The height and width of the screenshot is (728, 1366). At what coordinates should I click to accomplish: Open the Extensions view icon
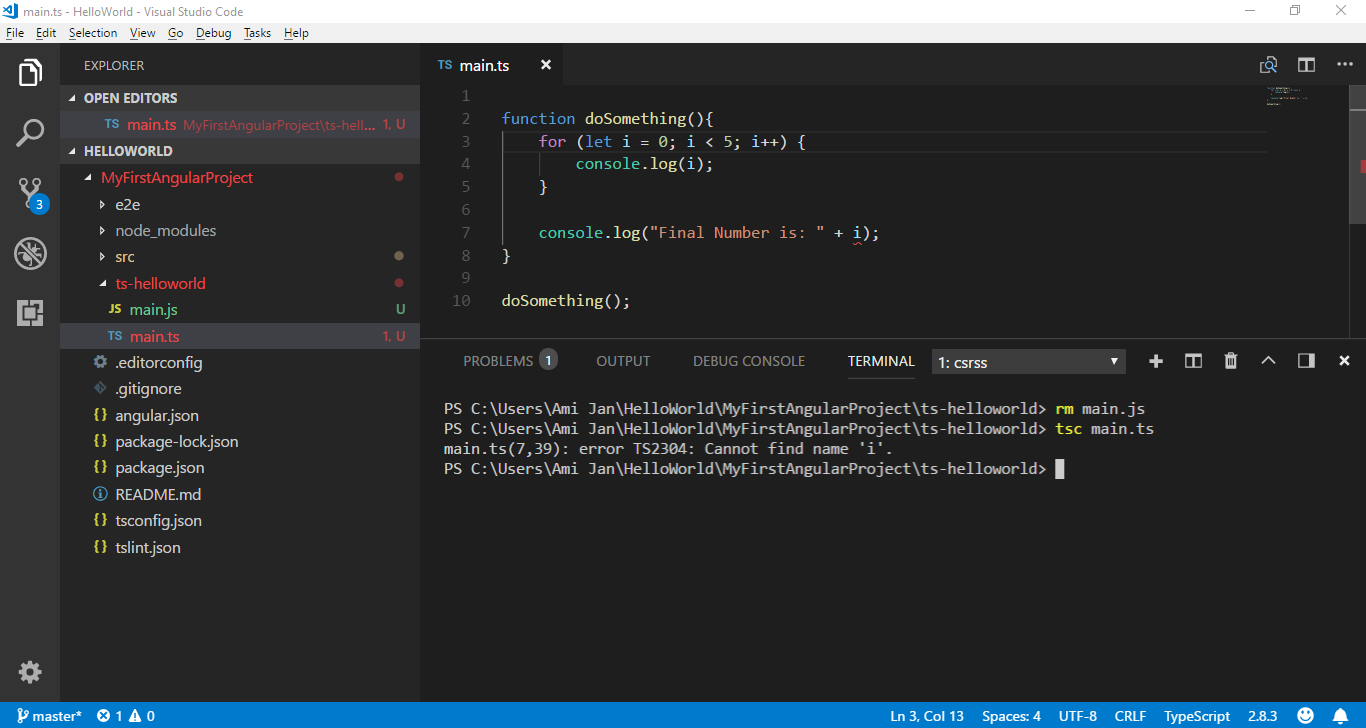(30, 313)
